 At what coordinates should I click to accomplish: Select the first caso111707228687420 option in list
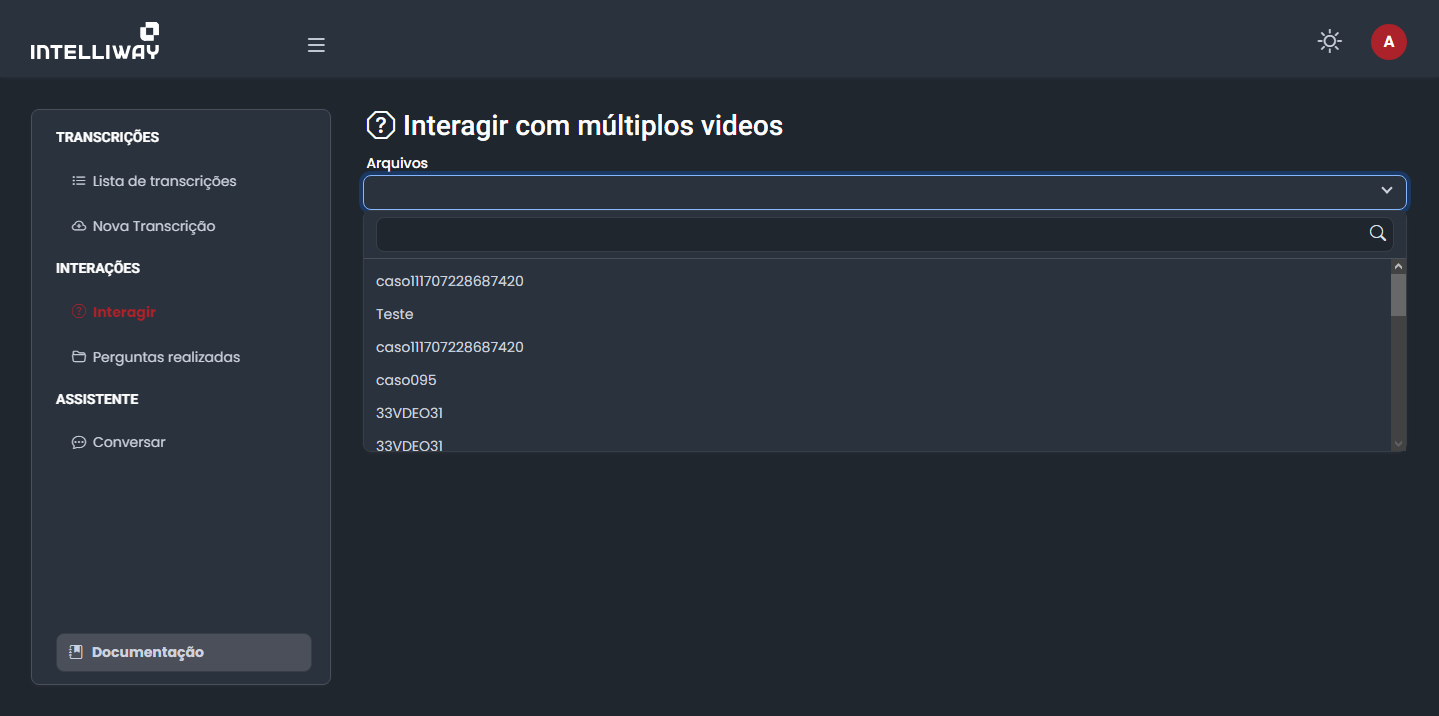(449, 281)
